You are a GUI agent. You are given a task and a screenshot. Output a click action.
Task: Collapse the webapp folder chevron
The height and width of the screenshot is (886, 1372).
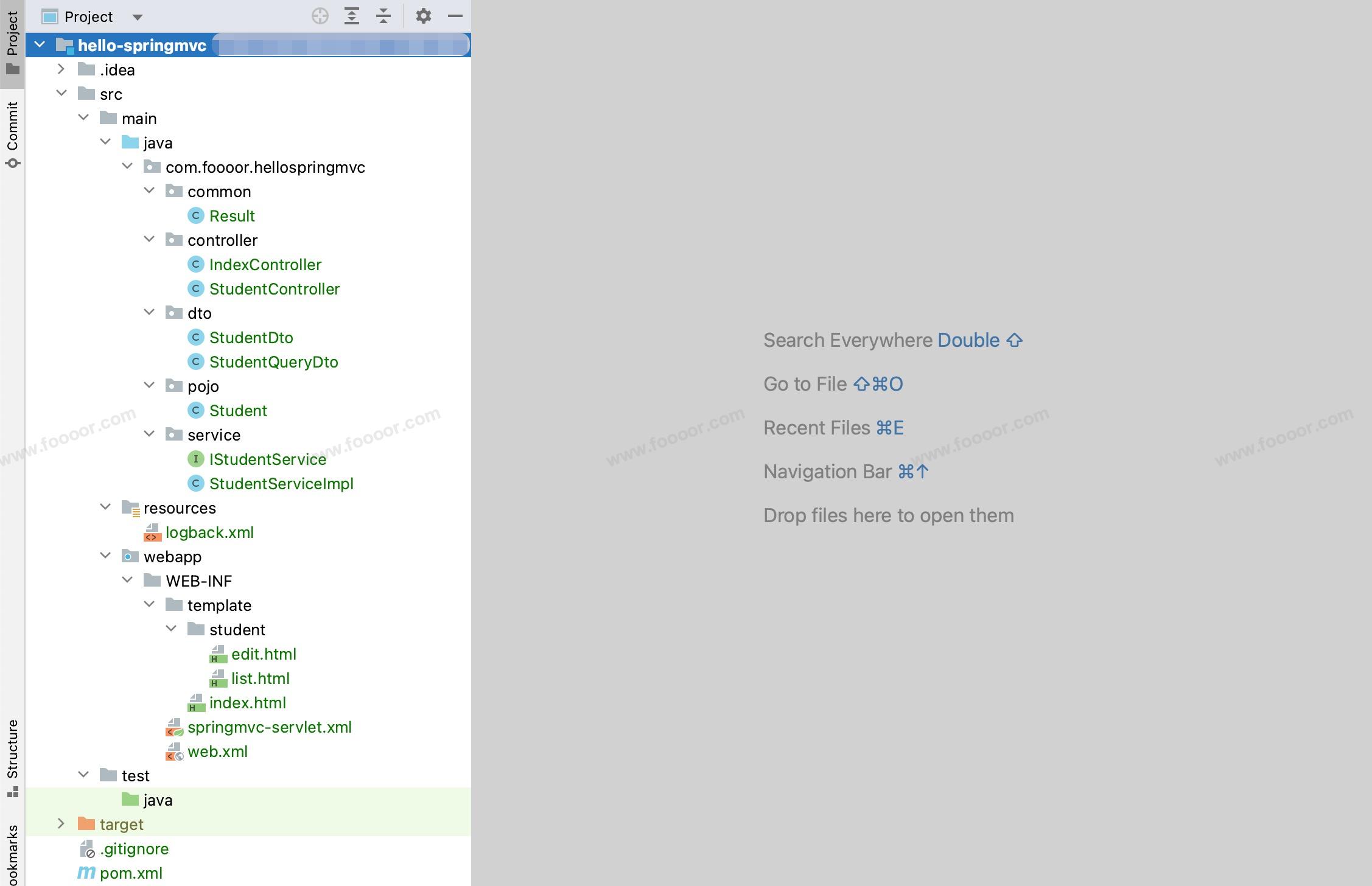(x=105, y=556)
